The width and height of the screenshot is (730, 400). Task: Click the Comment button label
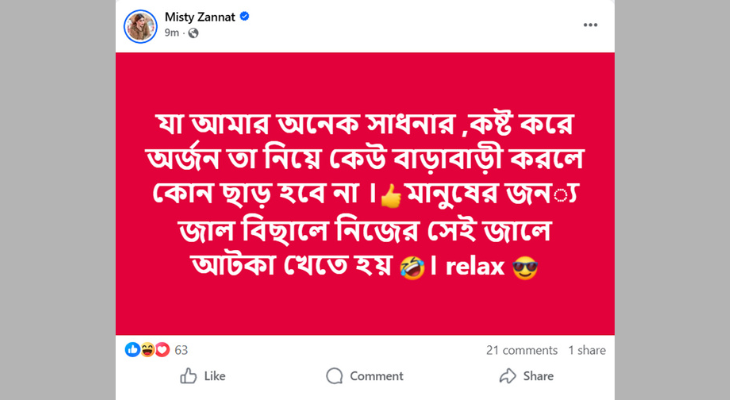(376, 376)
